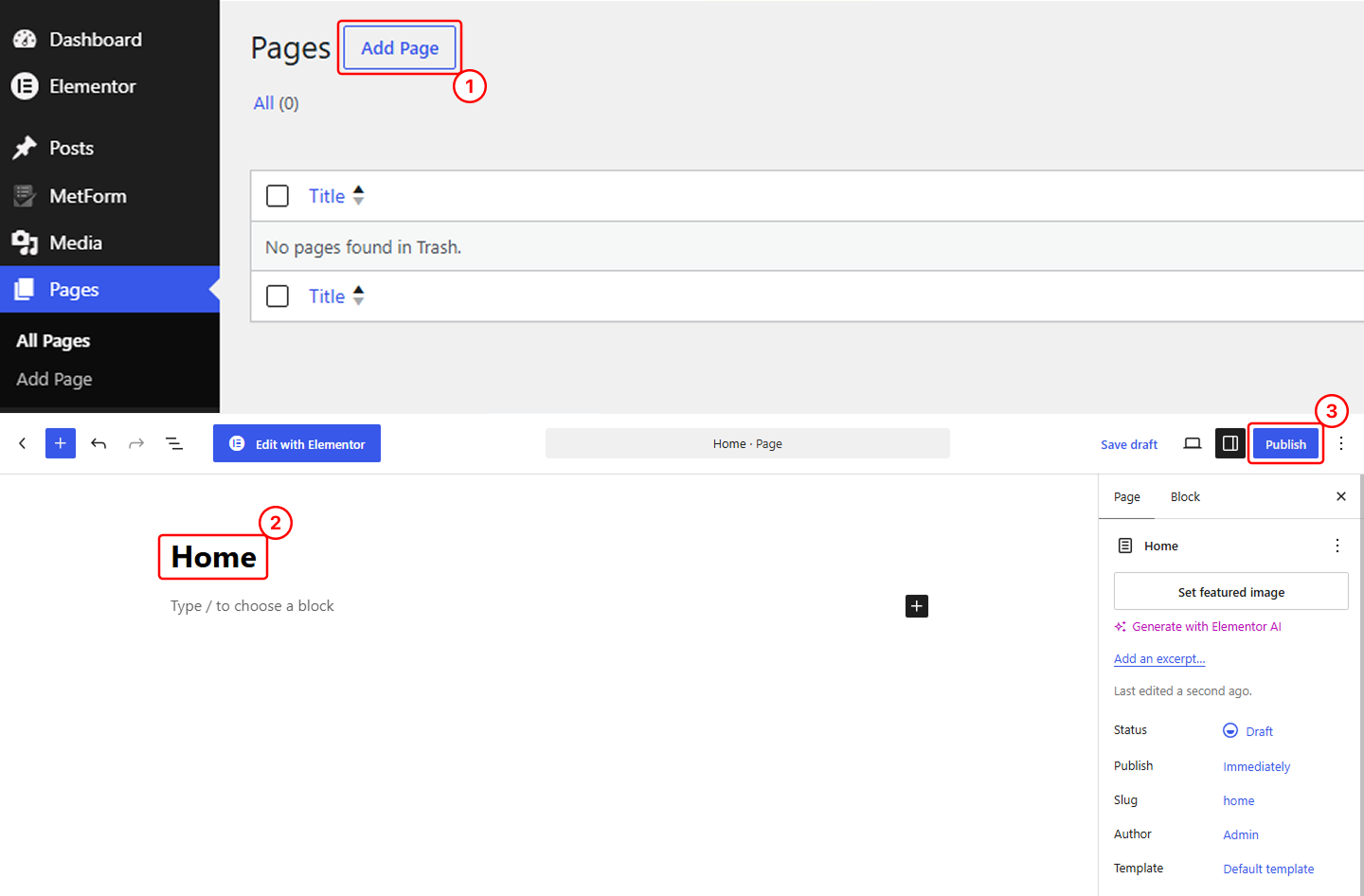
Task: Select Pages in the admin sidebar
Action: click(x=109, y=290)
